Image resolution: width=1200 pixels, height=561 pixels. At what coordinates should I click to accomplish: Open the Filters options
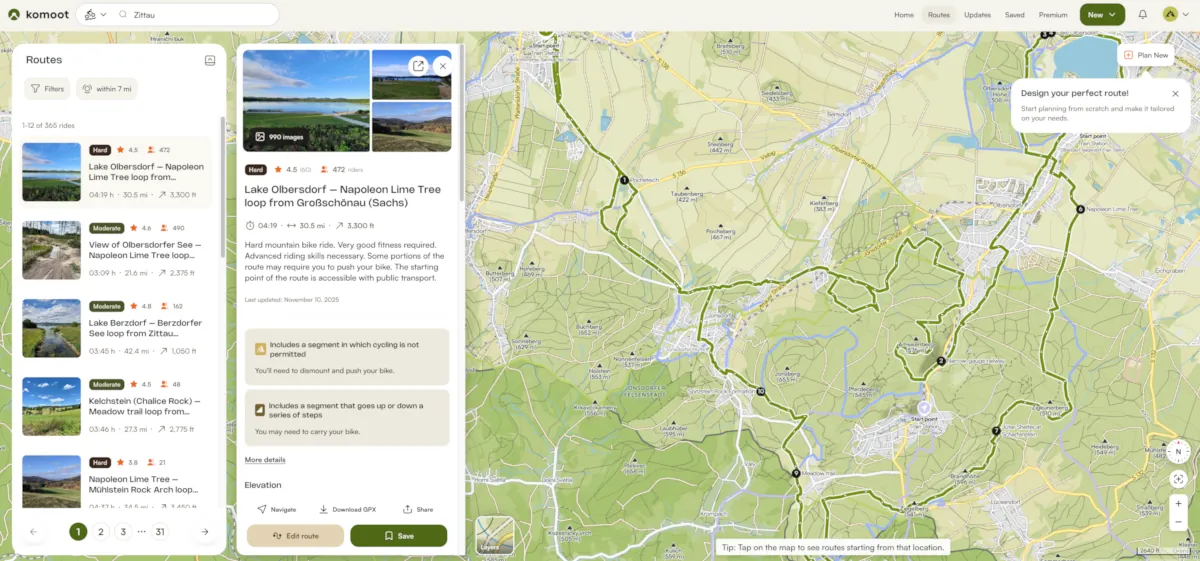tap(47, 89)
